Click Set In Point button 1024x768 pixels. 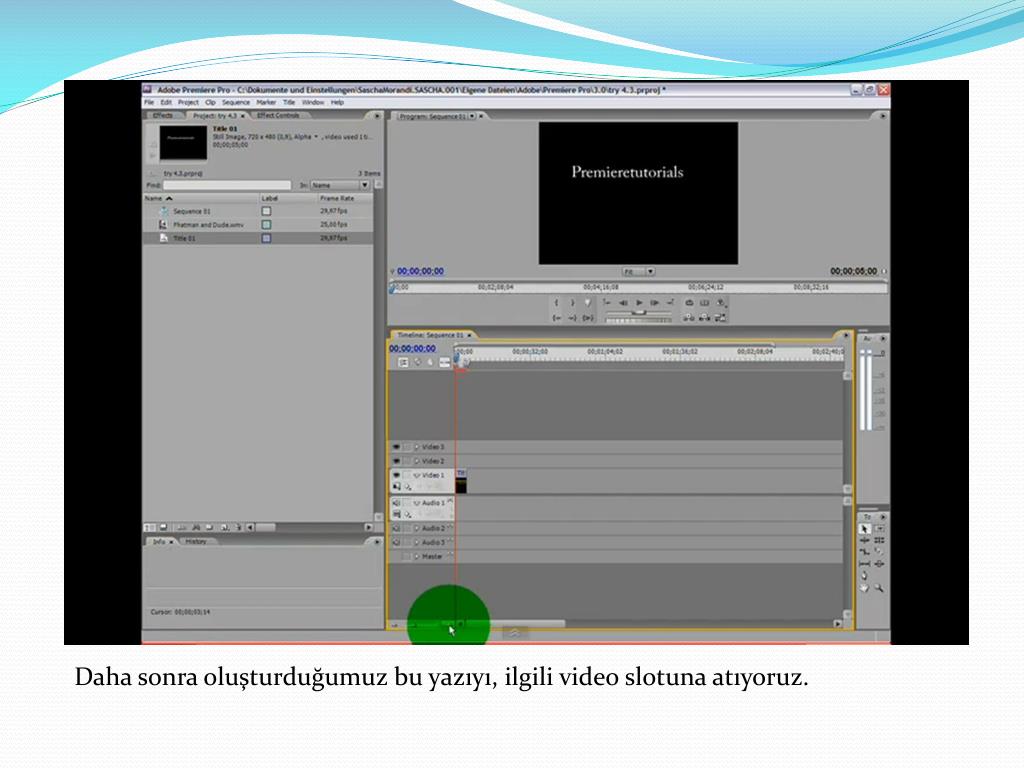coord(556,302)
